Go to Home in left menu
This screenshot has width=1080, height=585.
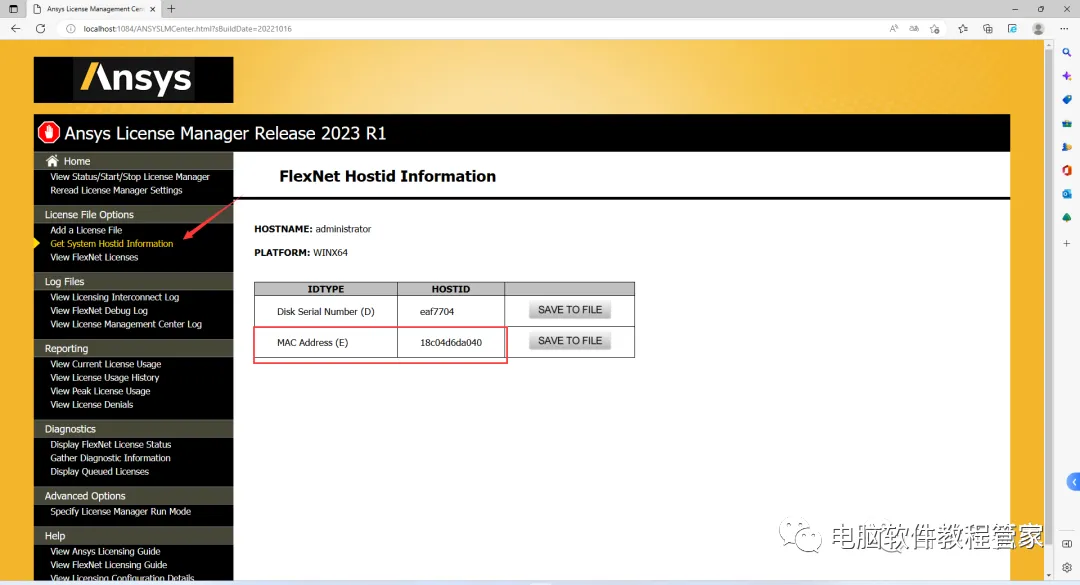(x=76, y=161)
